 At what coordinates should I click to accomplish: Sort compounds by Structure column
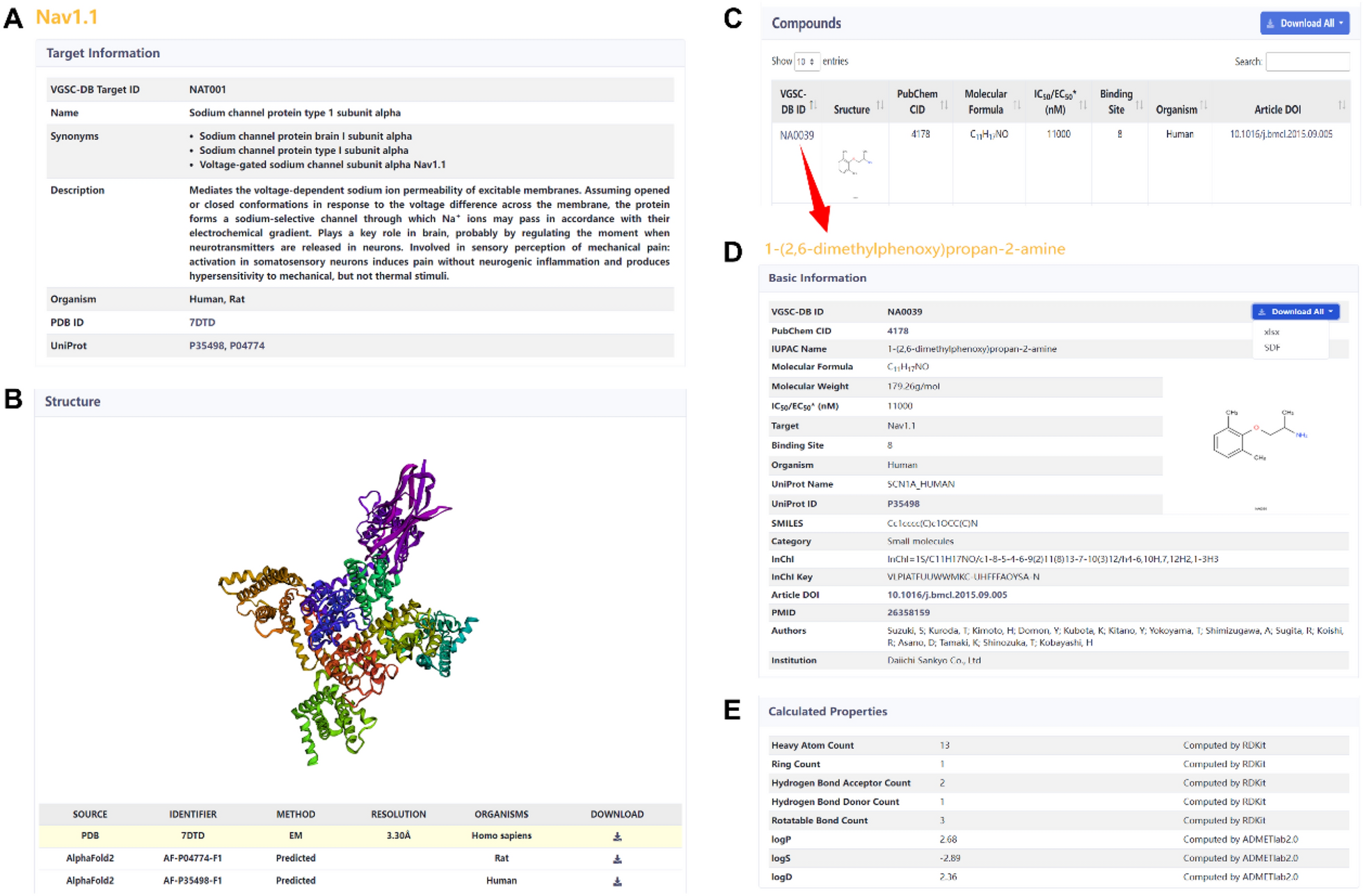[x=879, y=105]
